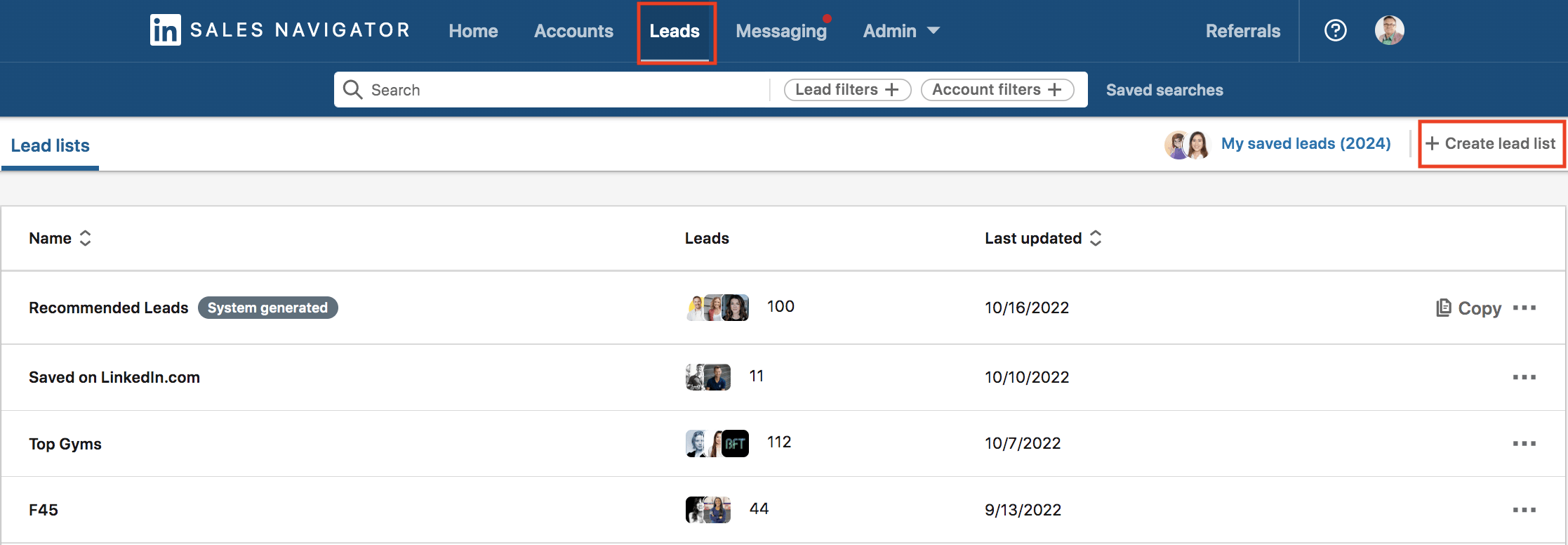1568x545 pixels.
Task: Click Saved on LinkedIn.com avatar thumbnails
Action: 708,377
